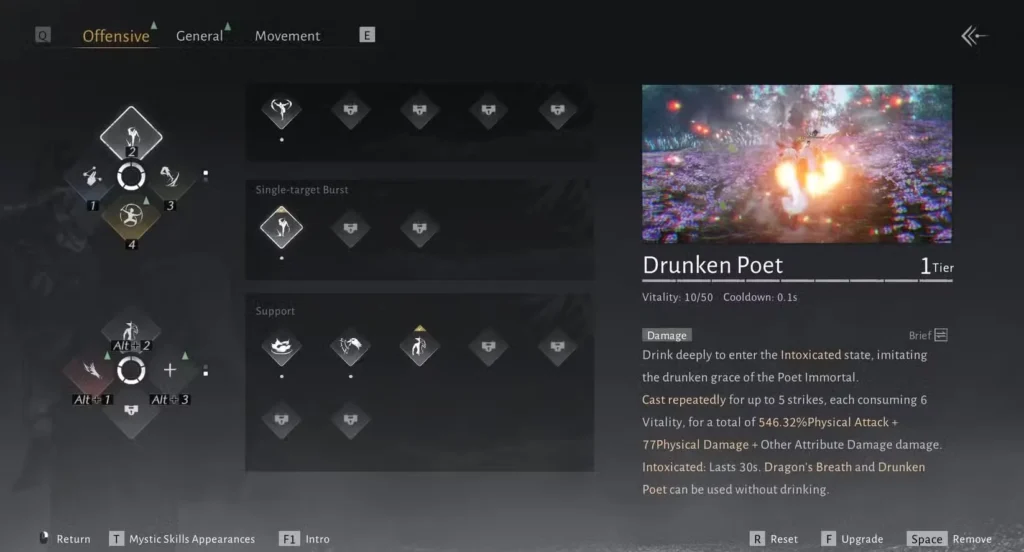Select the first skill icon in top row

281,110
